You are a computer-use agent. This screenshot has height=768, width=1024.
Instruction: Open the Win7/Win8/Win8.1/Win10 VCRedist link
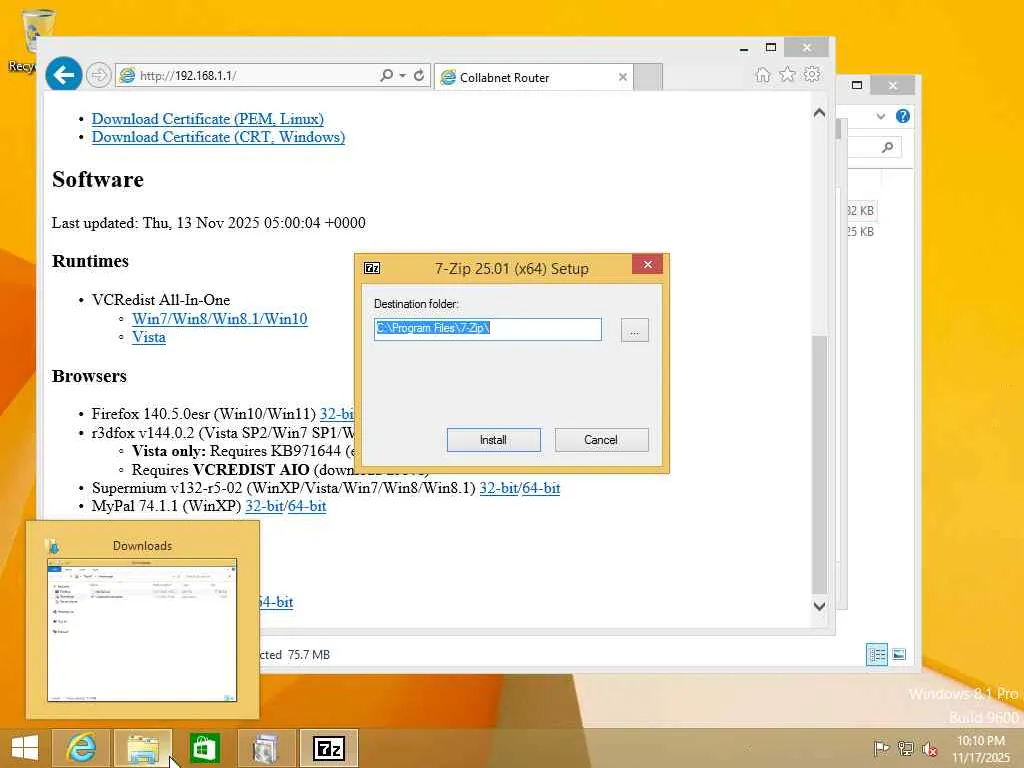point(219,319)
